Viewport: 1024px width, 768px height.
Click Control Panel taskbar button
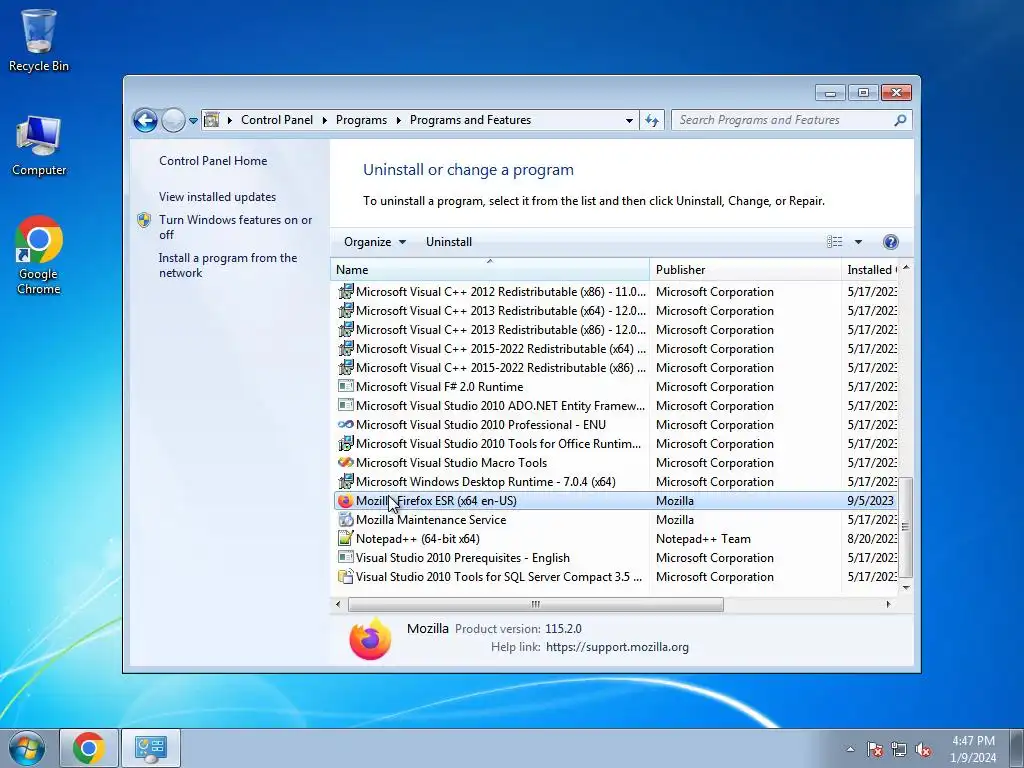(151, 748)
